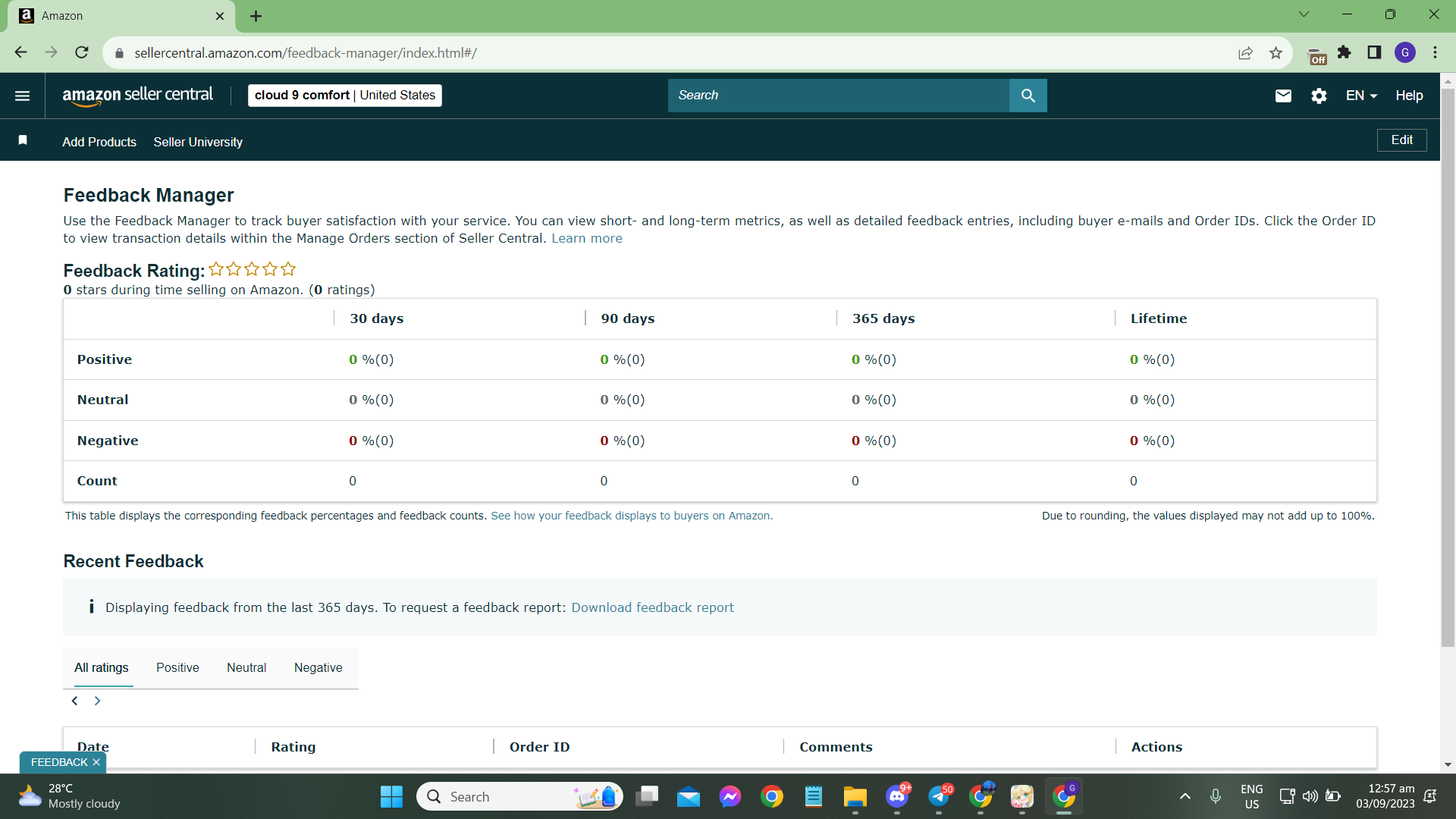Open Add Products menu item

pos(99,142)
